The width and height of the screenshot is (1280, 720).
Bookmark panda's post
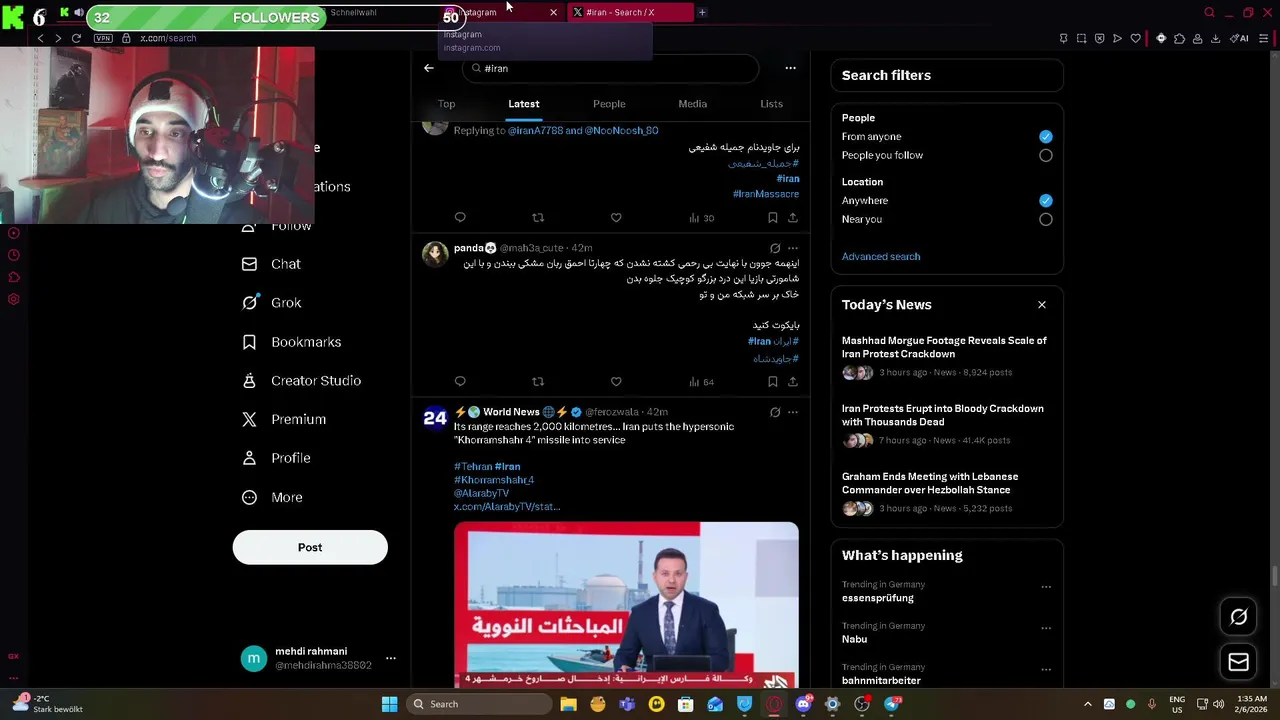click(x=772, y=381)
